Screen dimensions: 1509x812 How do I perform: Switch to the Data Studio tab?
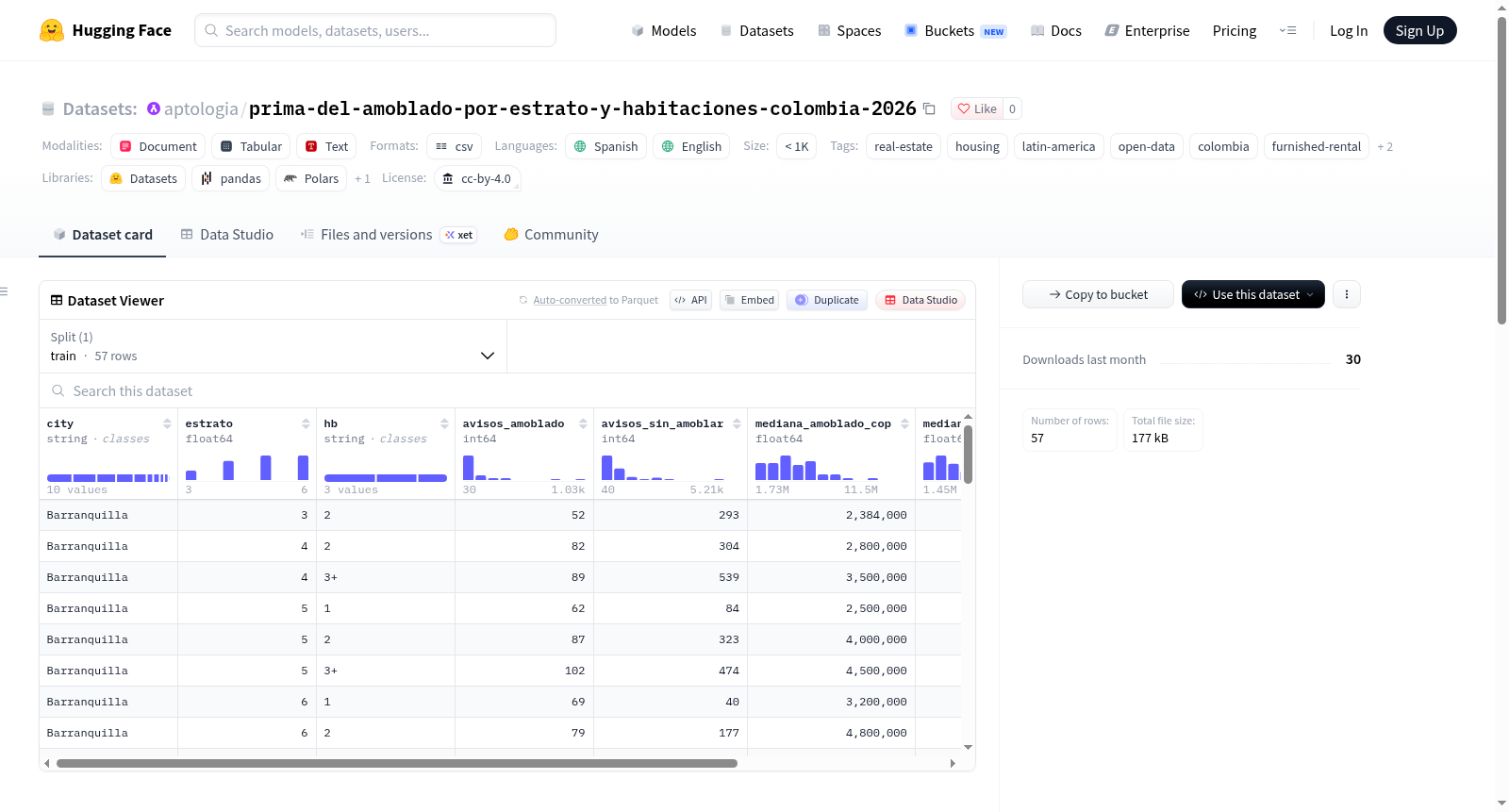227,235
